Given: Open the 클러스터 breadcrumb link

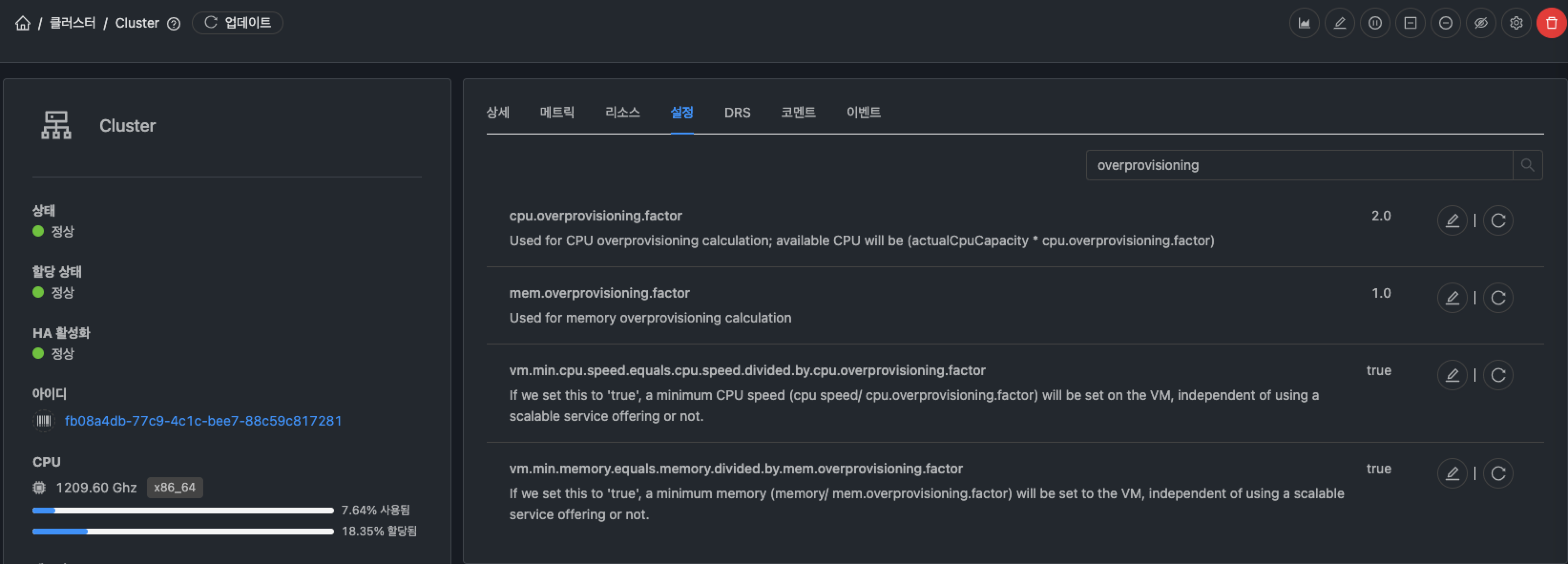Looking at the screenshot, I should tap(73, 23).
